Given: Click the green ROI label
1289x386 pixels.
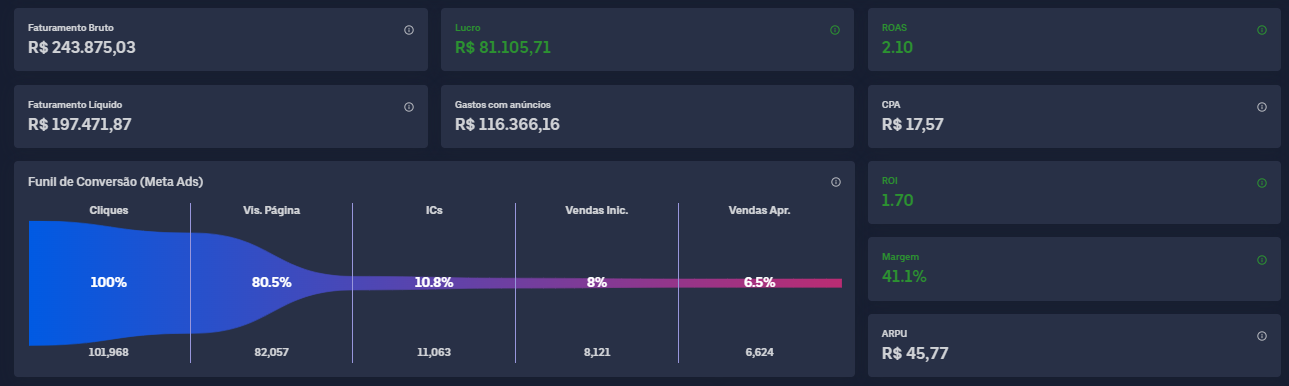Looking at the screenshot, I should (889, 181).
